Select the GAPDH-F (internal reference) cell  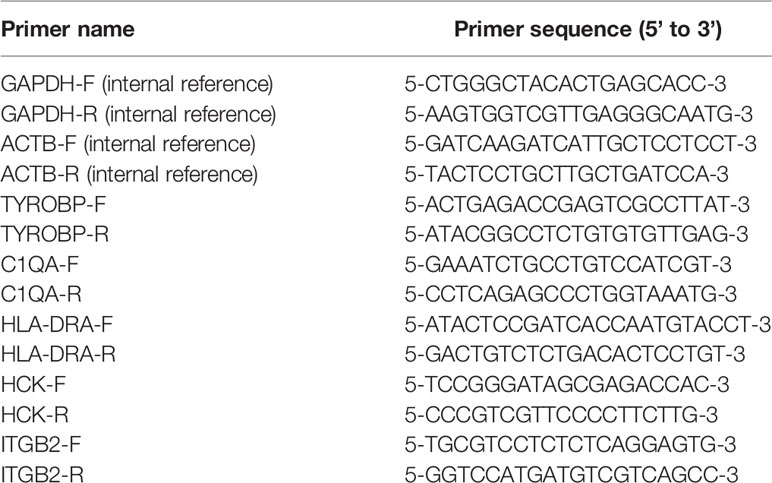[x=137, y=84]
